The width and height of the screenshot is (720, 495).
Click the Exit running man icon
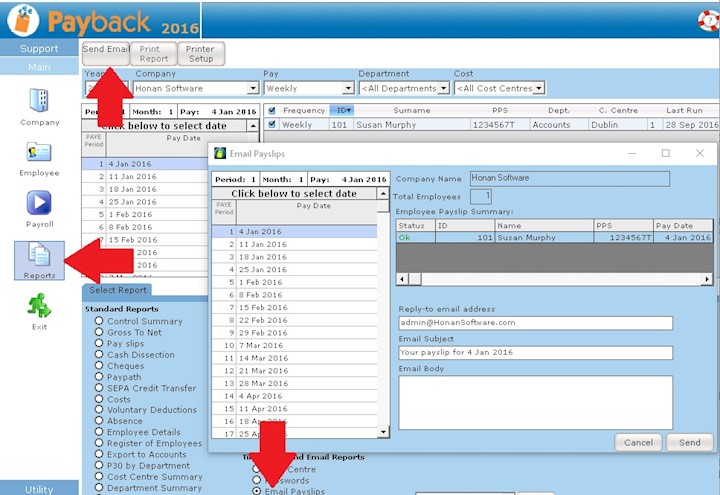tap(39, 307)
